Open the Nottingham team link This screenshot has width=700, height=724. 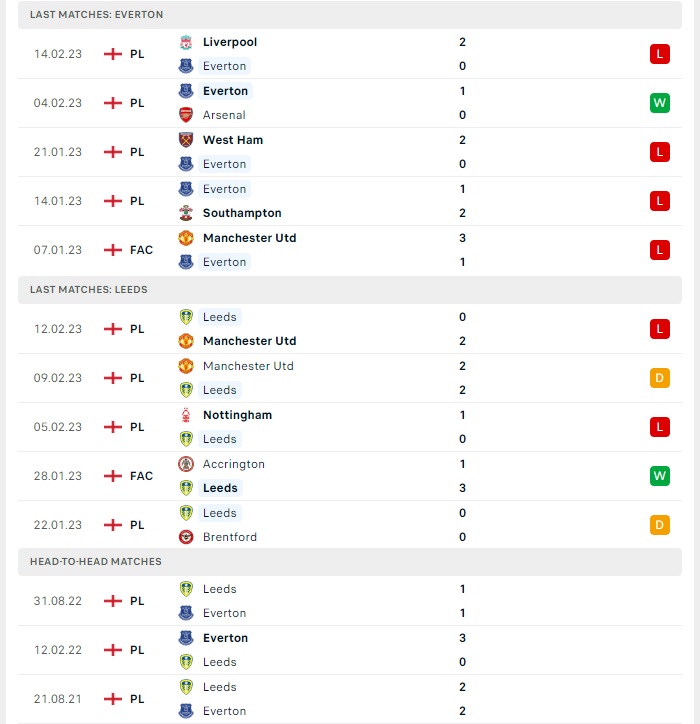coord(237,415)
